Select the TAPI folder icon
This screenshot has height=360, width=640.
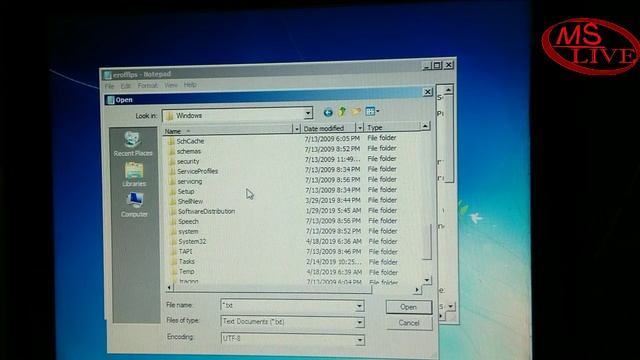[x=174, y=251]
